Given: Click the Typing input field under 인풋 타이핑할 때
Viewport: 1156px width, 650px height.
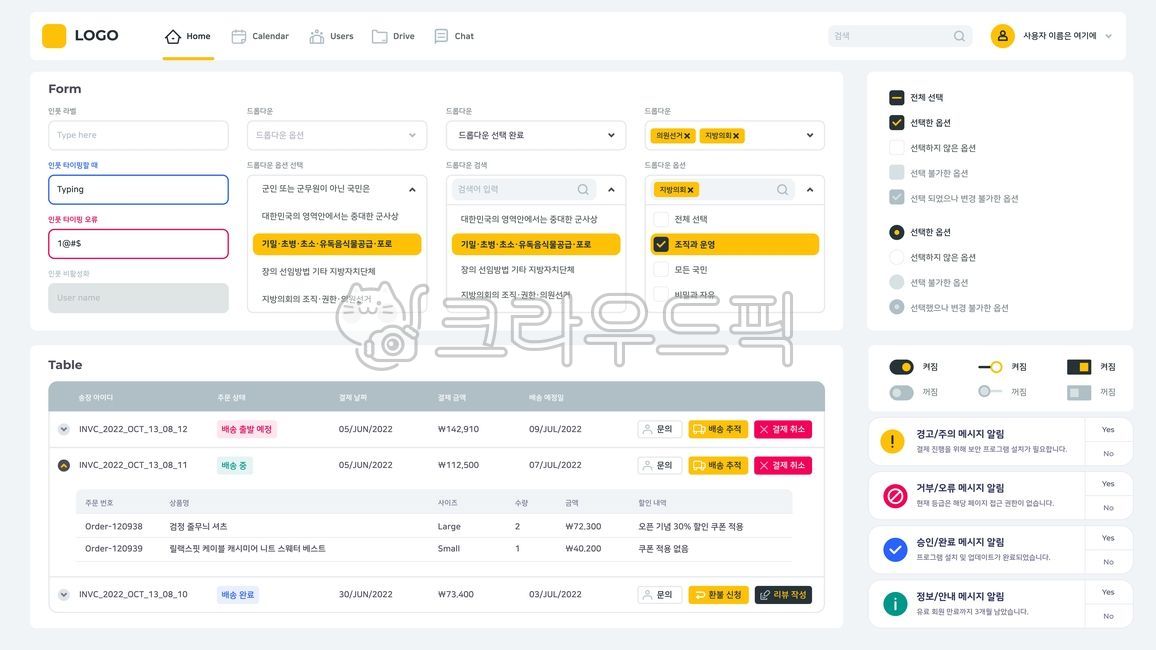Looking at the screenshot, I should pyautogui.click(x=138, y=189).
